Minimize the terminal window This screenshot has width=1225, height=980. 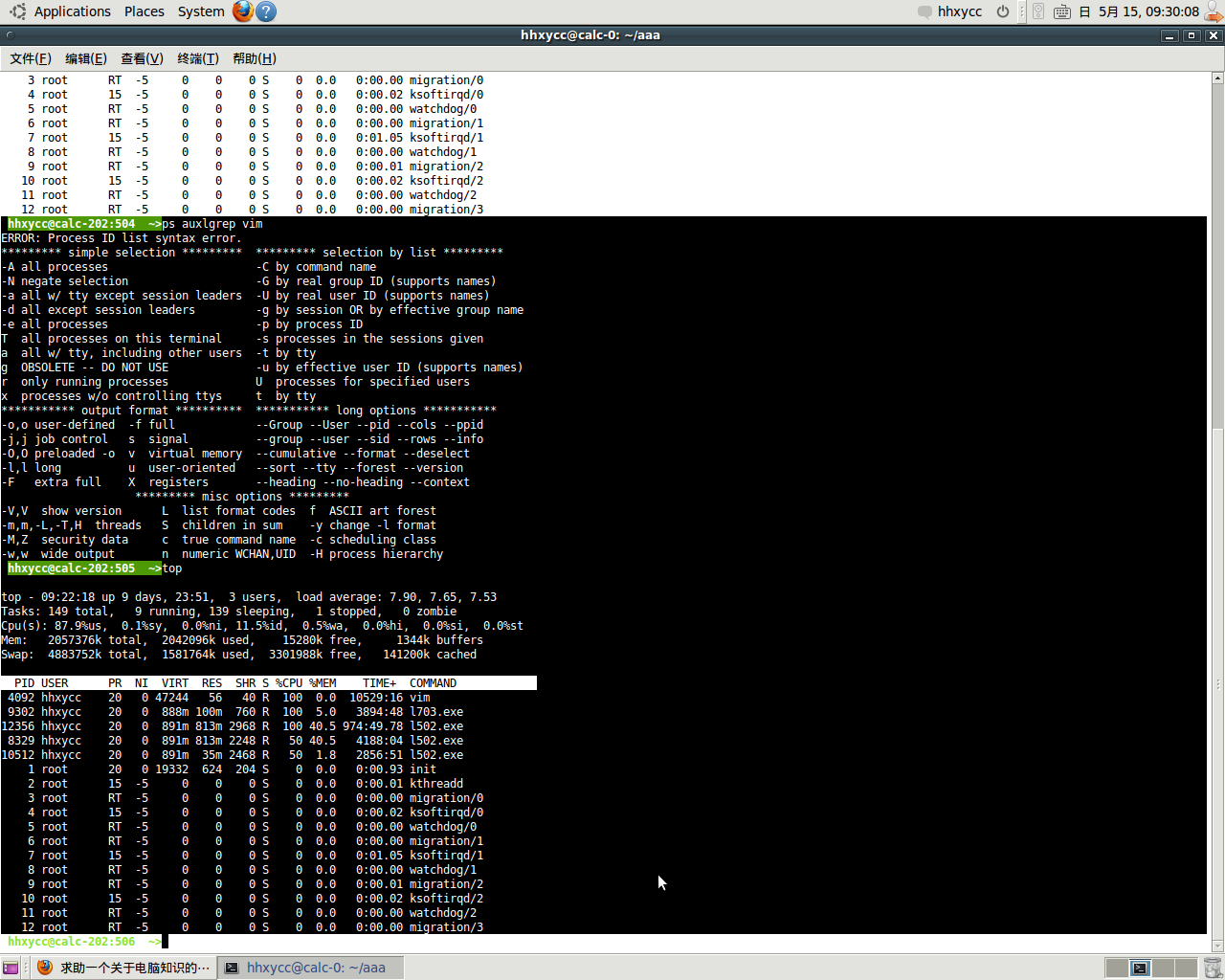pyautogui.click(x=1169, y=35)
